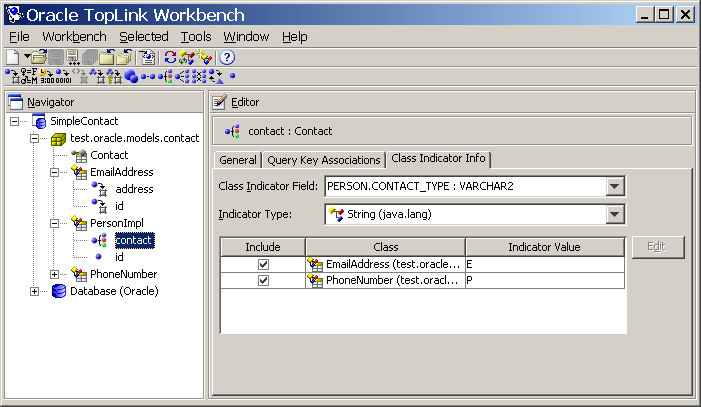Select the Serialized (00101) mapping icon
This screenshot has height=407, width=701.
63,76
